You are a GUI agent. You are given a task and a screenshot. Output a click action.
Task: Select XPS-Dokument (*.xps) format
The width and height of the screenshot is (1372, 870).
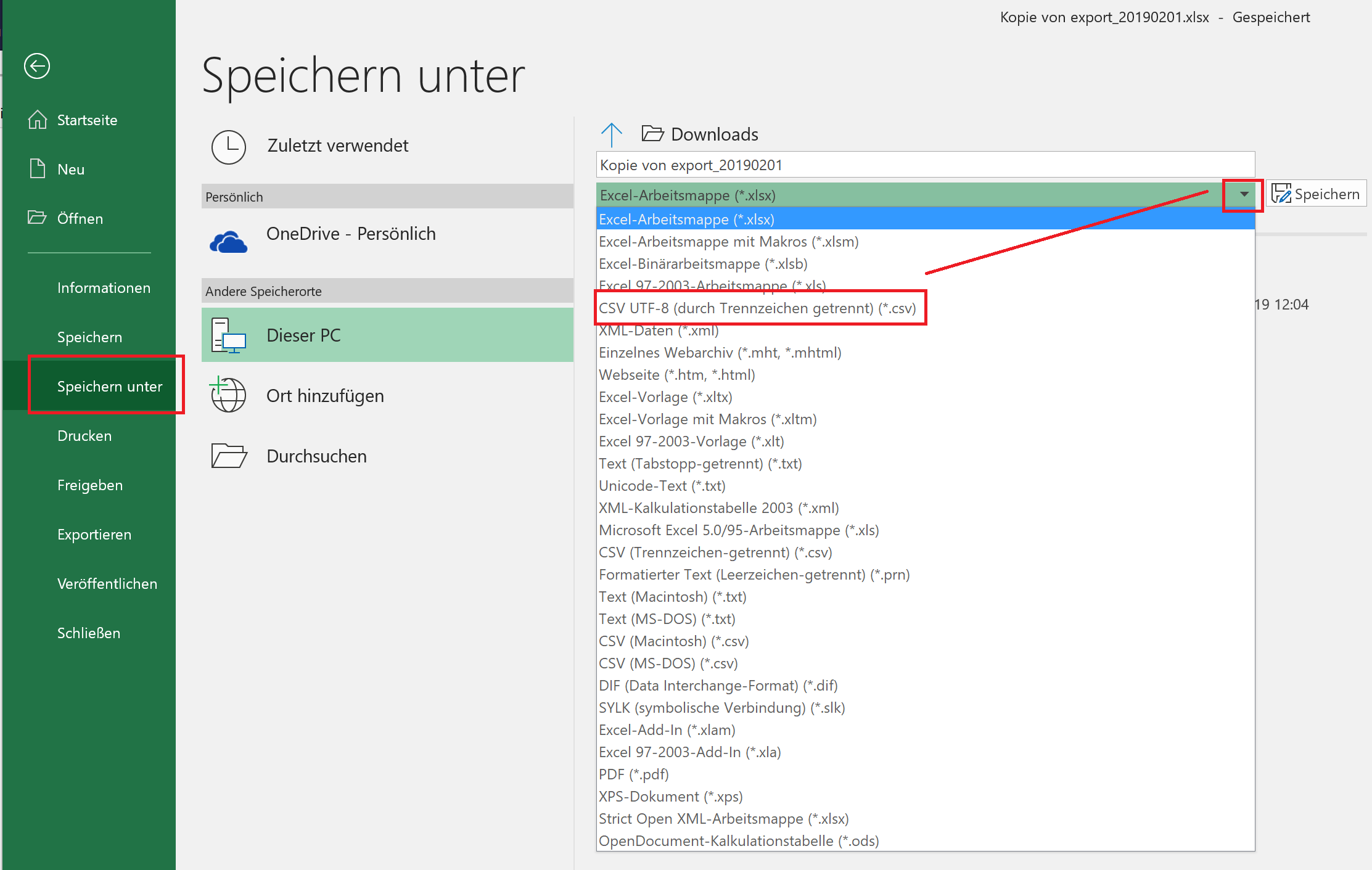coord(925,797)
